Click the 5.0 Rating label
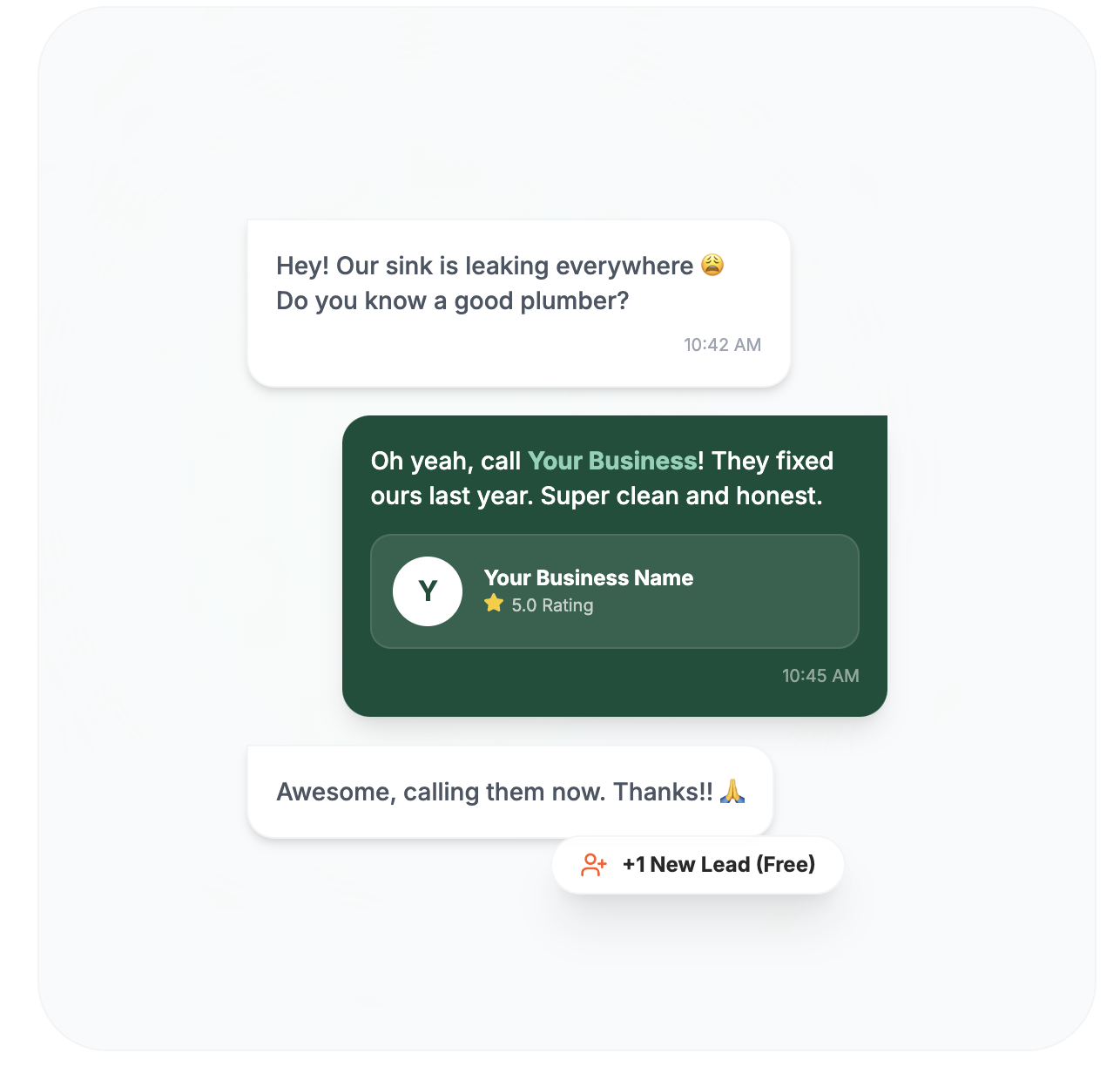 tap(552, 604)
